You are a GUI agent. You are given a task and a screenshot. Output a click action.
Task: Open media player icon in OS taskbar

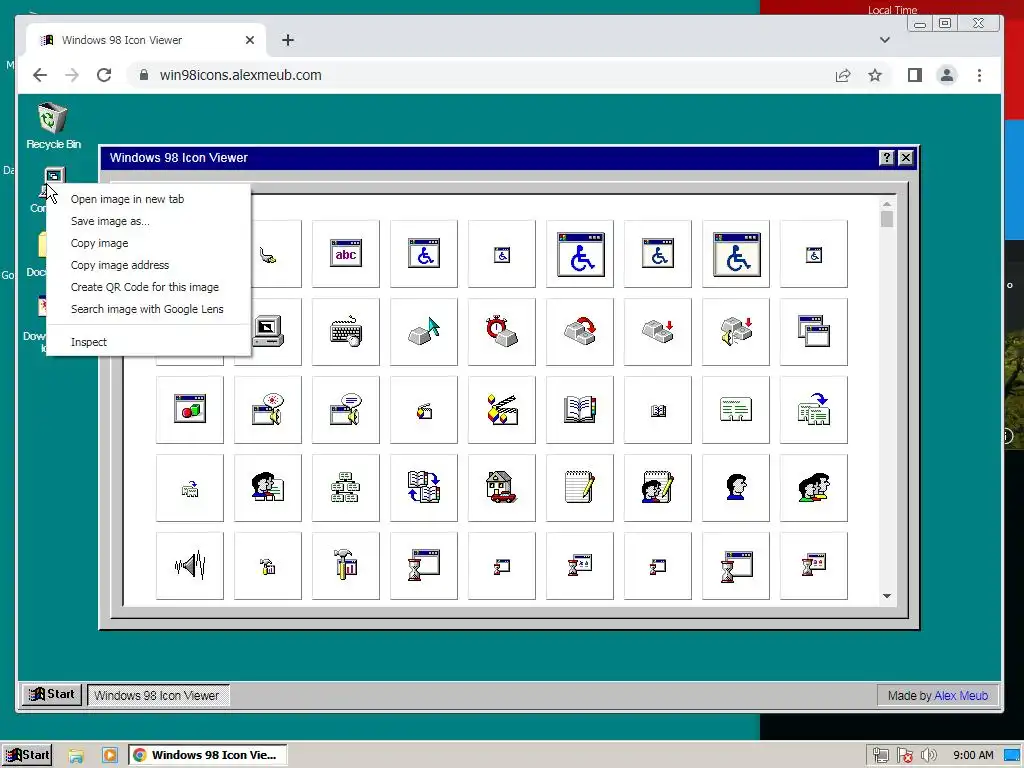110,756
